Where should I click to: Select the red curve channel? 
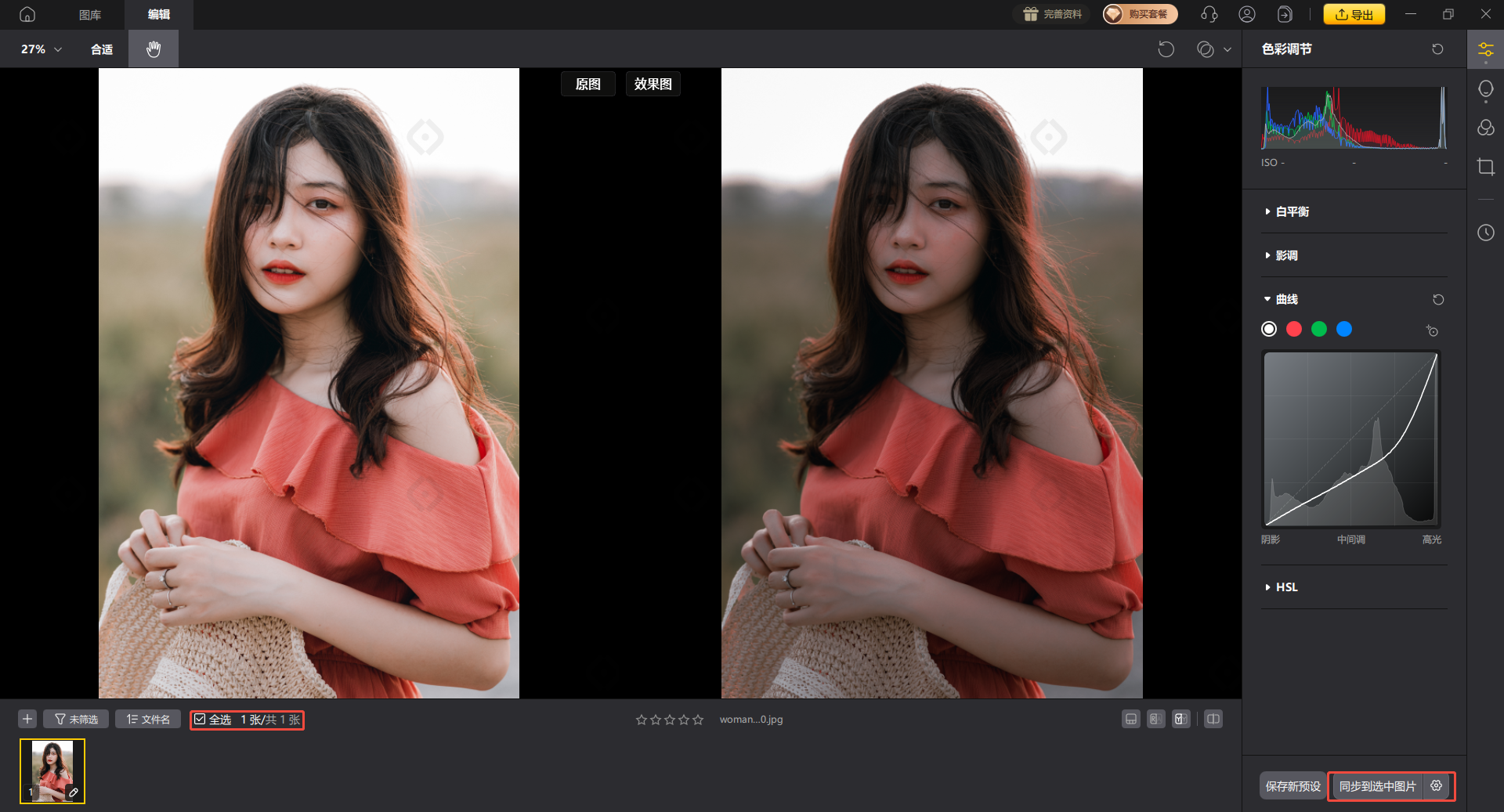[1294, 329]
